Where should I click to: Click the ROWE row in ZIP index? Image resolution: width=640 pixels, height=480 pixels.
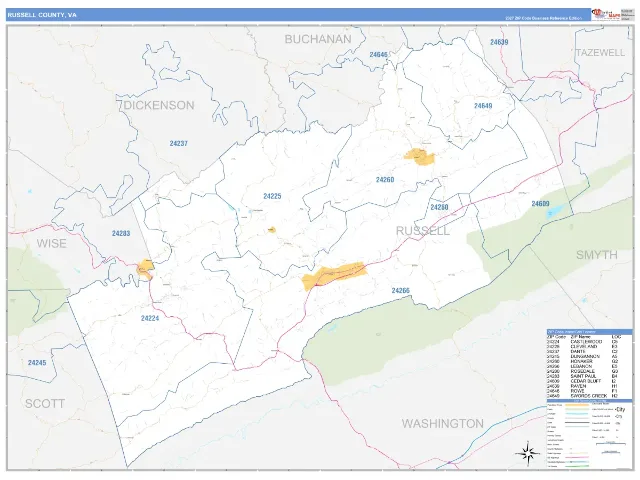click(584, 391)
